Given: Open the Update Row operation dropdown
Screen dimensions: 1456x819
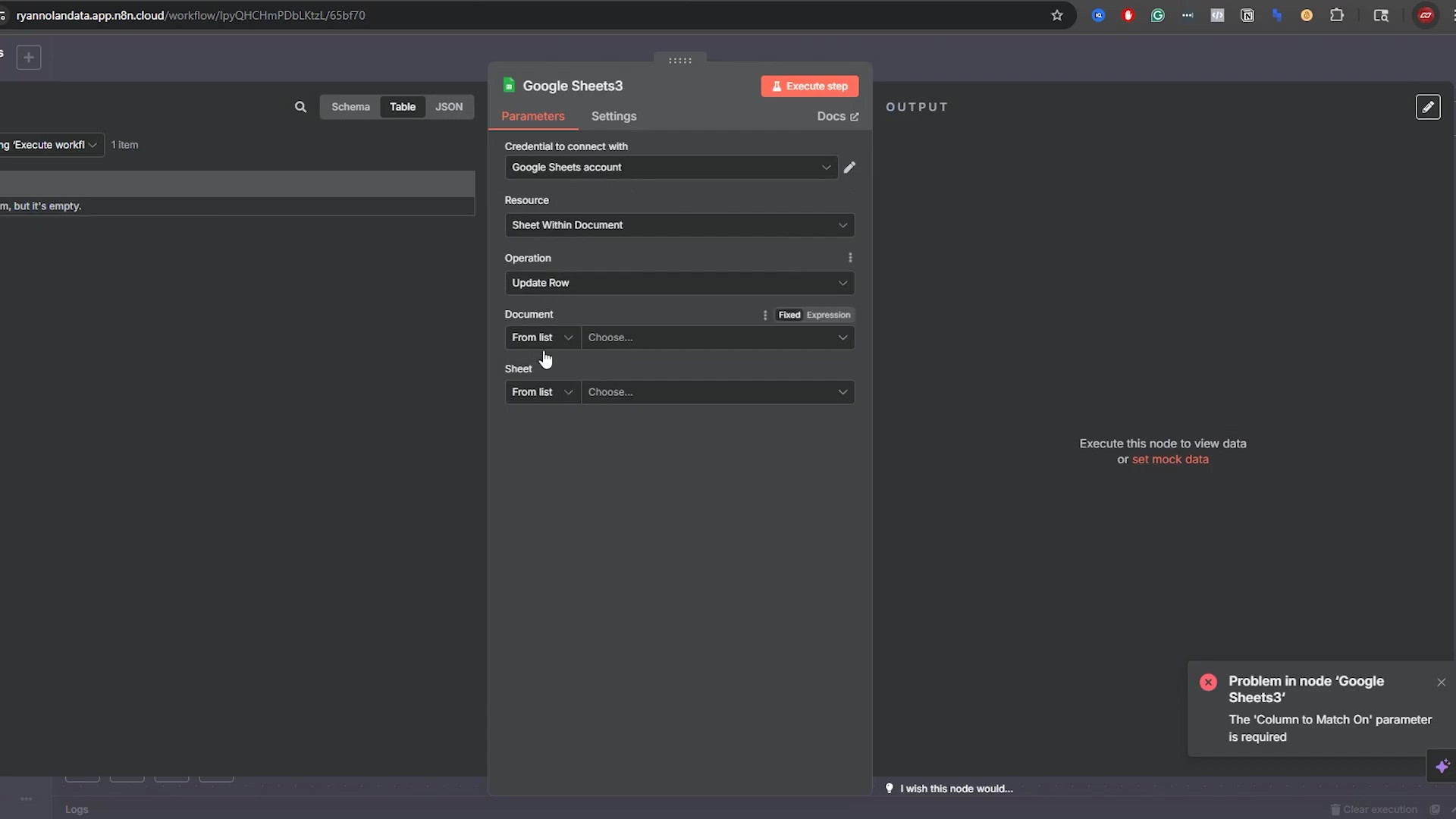Looking at the screenshot, I should [679, 283].
